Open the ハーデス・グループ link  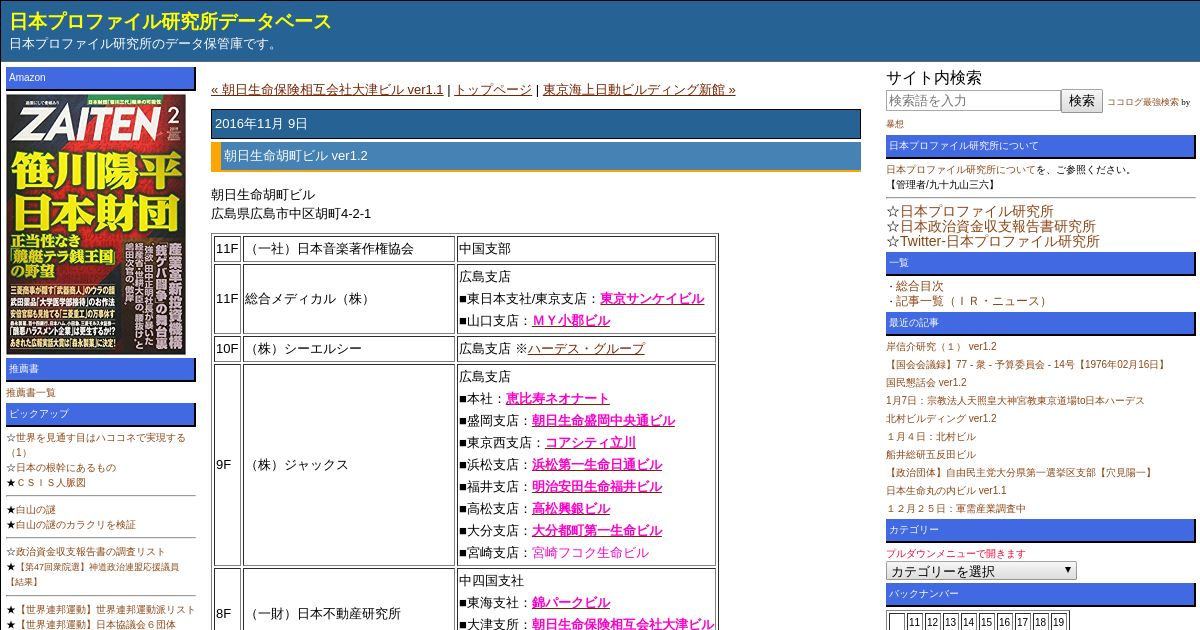[586, 348]
